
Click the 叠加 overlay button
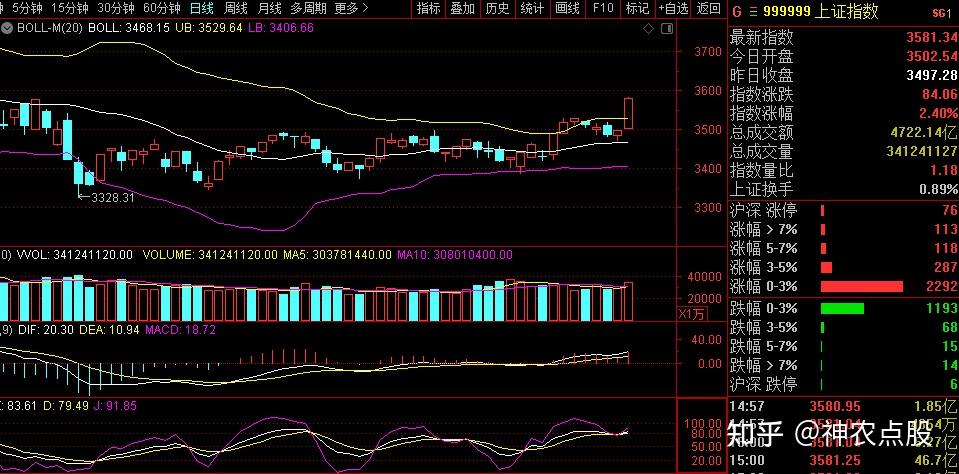(463, 9)
